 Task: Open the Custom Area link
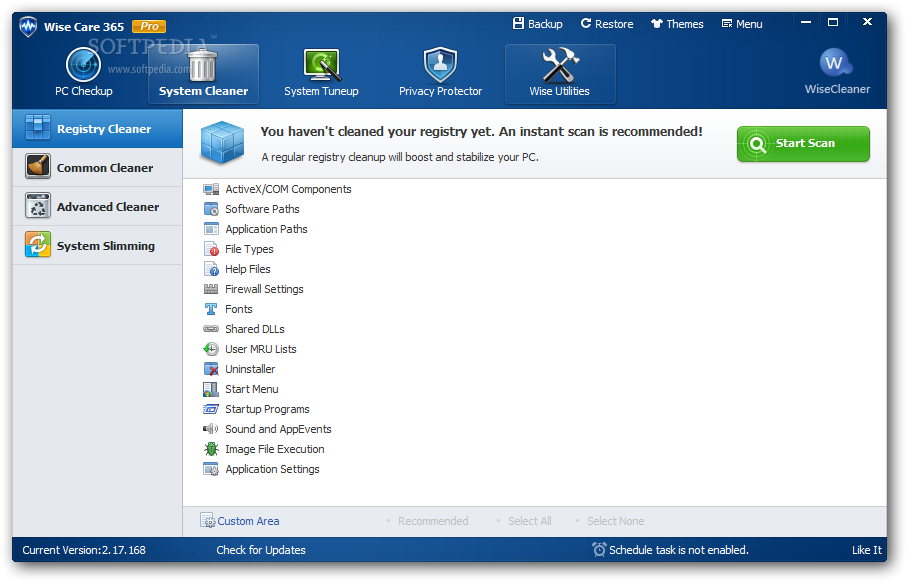248,521
